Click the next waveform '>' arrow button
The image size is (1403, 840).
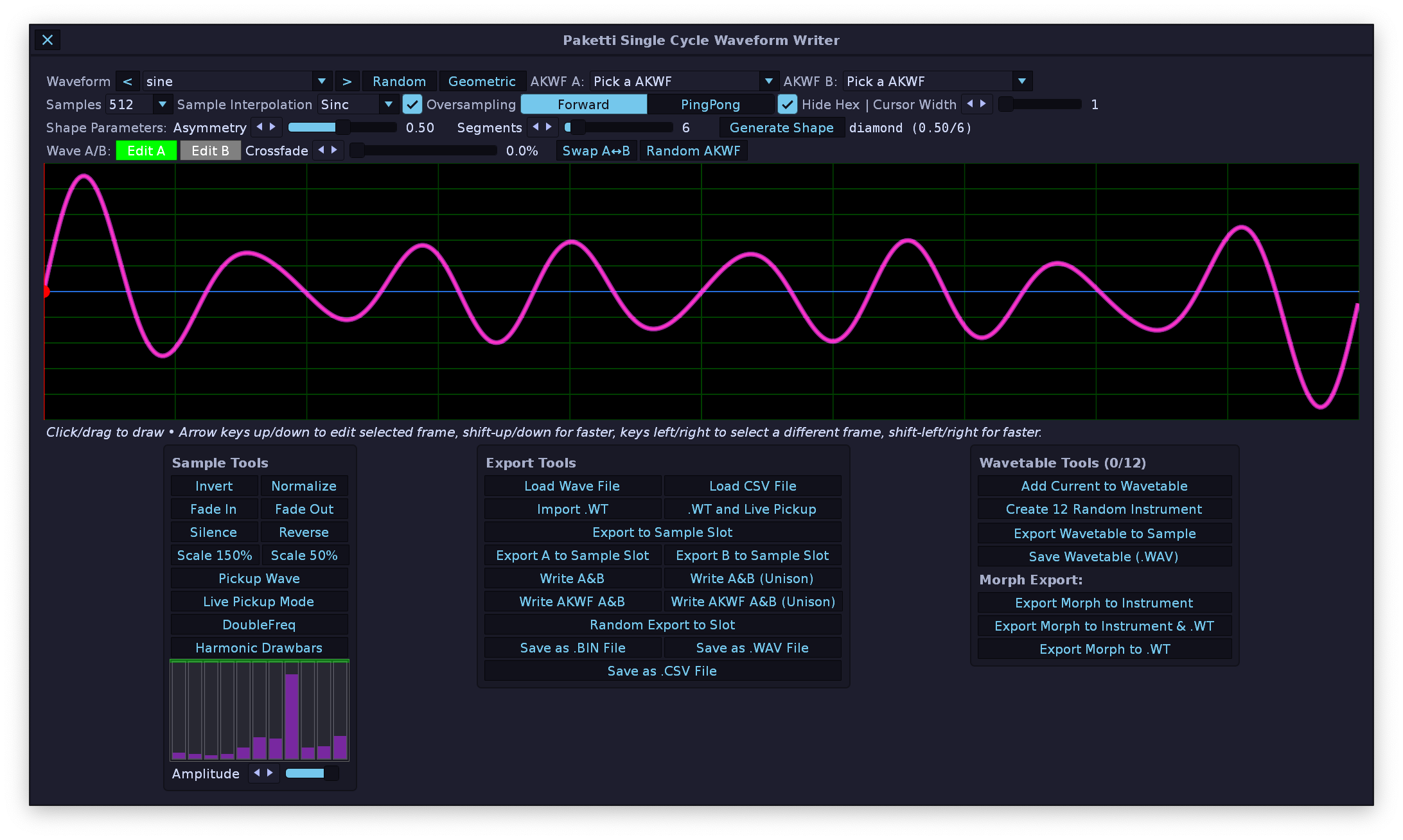tap(347, 82)
